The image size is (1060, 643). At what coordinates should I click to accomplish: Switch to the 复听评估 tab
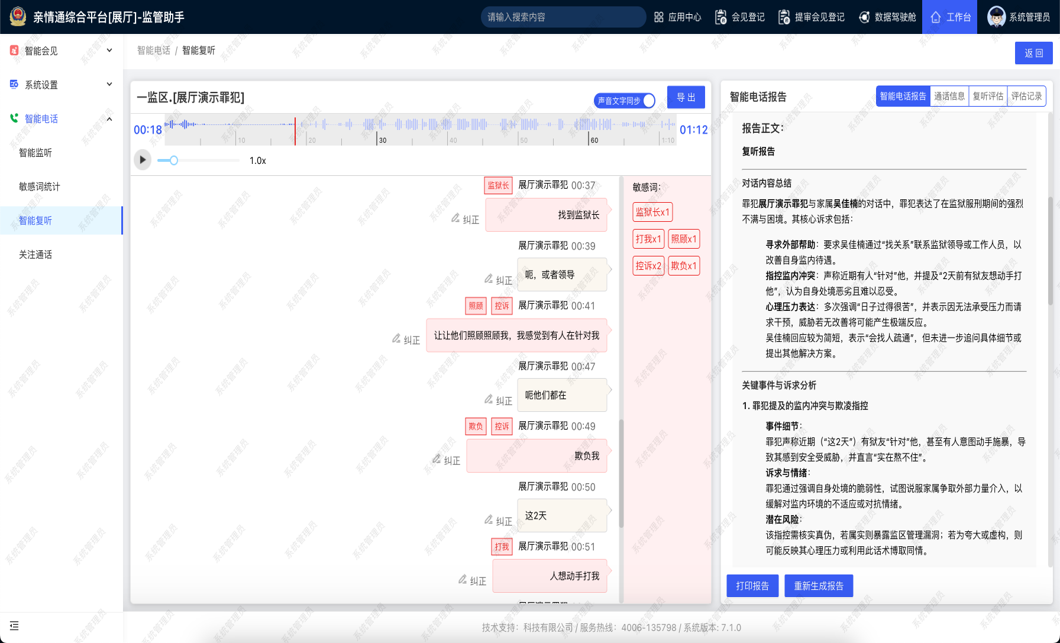[x=988, y=96]
